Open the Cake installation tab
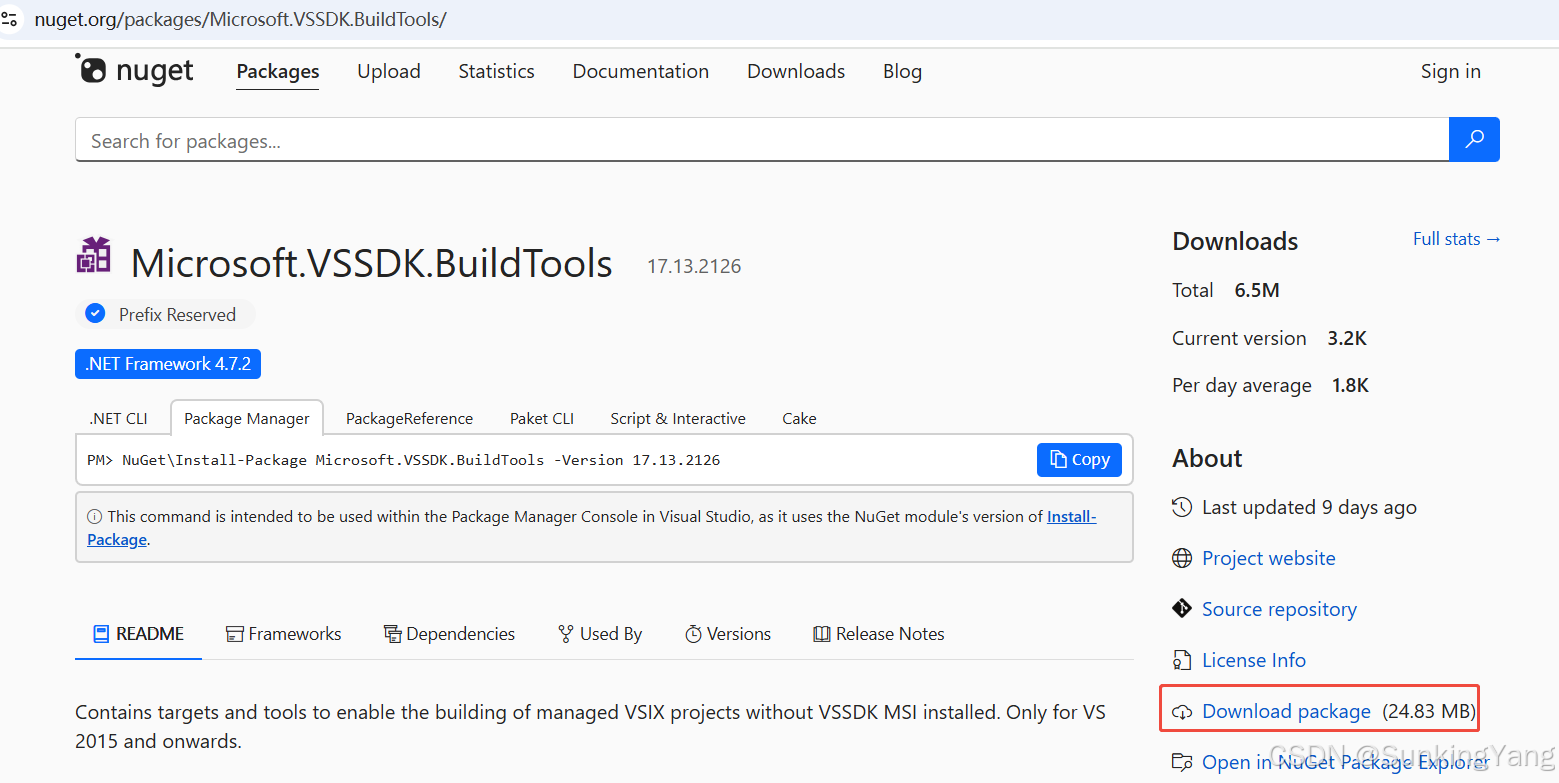Screen dimensions: 1559x783 (799, 418)
